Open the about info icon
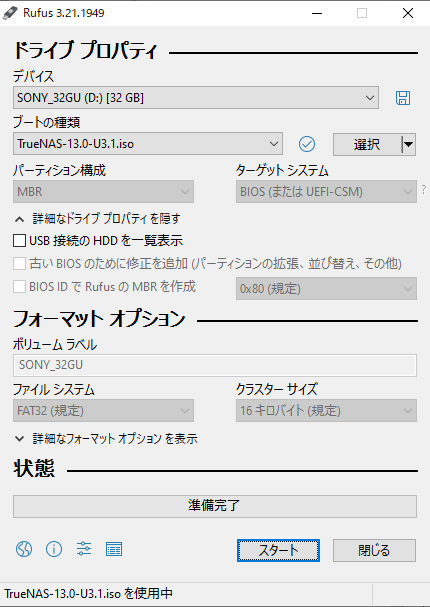 click(x=54, y=549)
